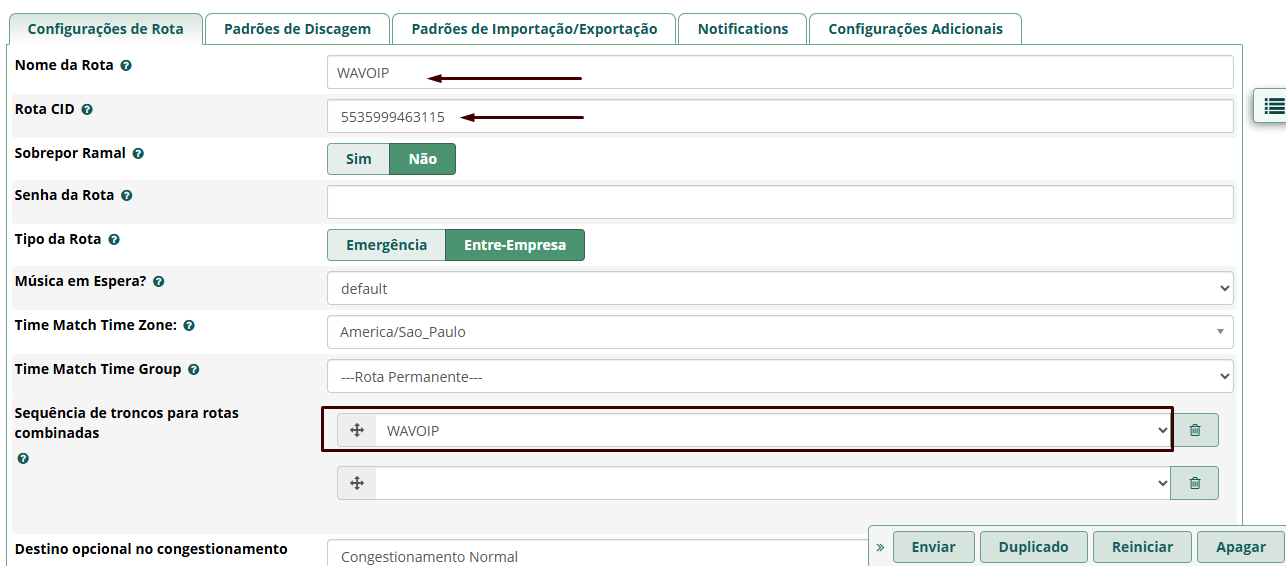Click help icon next to Senha da Rota
The image size is (1286, 566).
pos(126,196)
